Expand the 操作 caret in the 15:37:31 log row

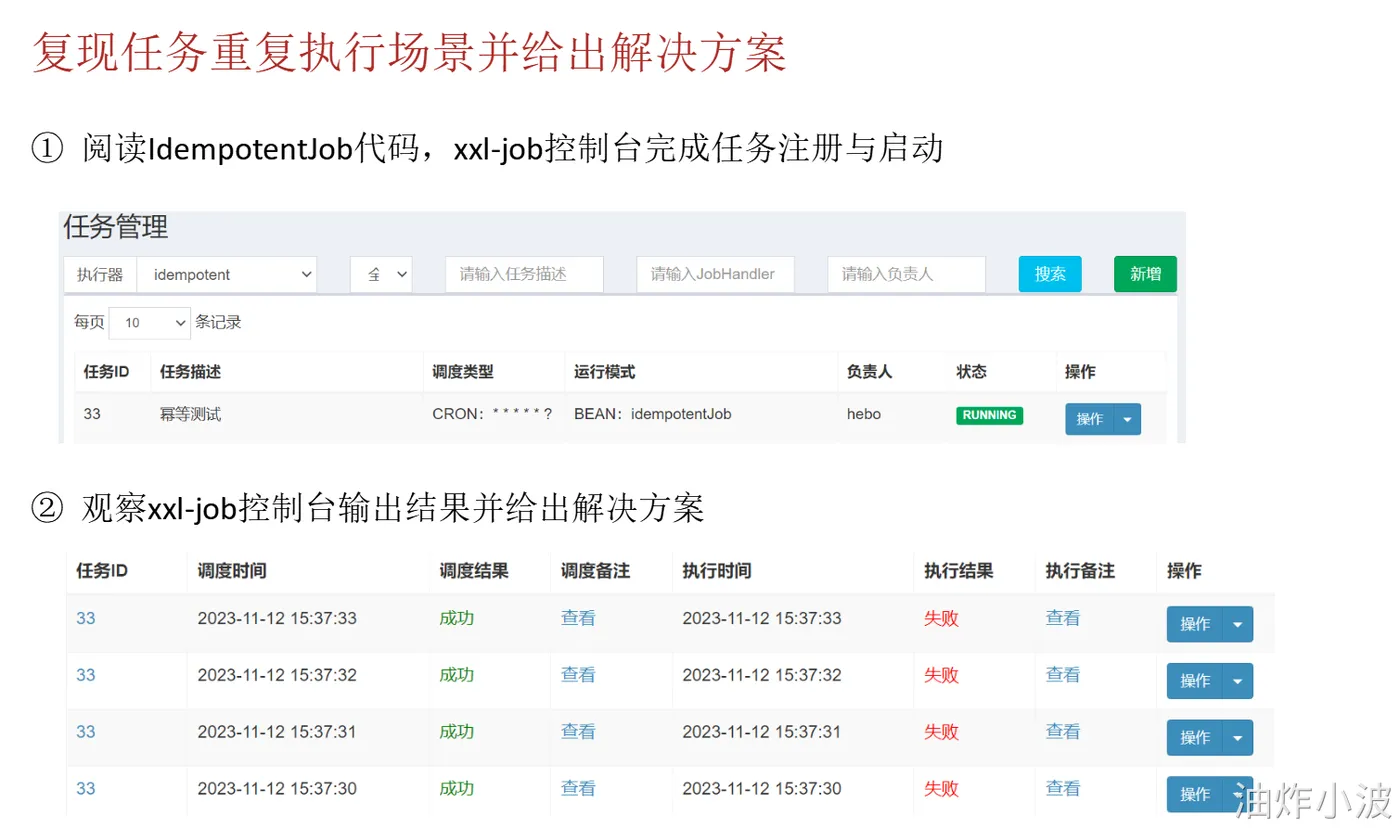pos(1238,738)
